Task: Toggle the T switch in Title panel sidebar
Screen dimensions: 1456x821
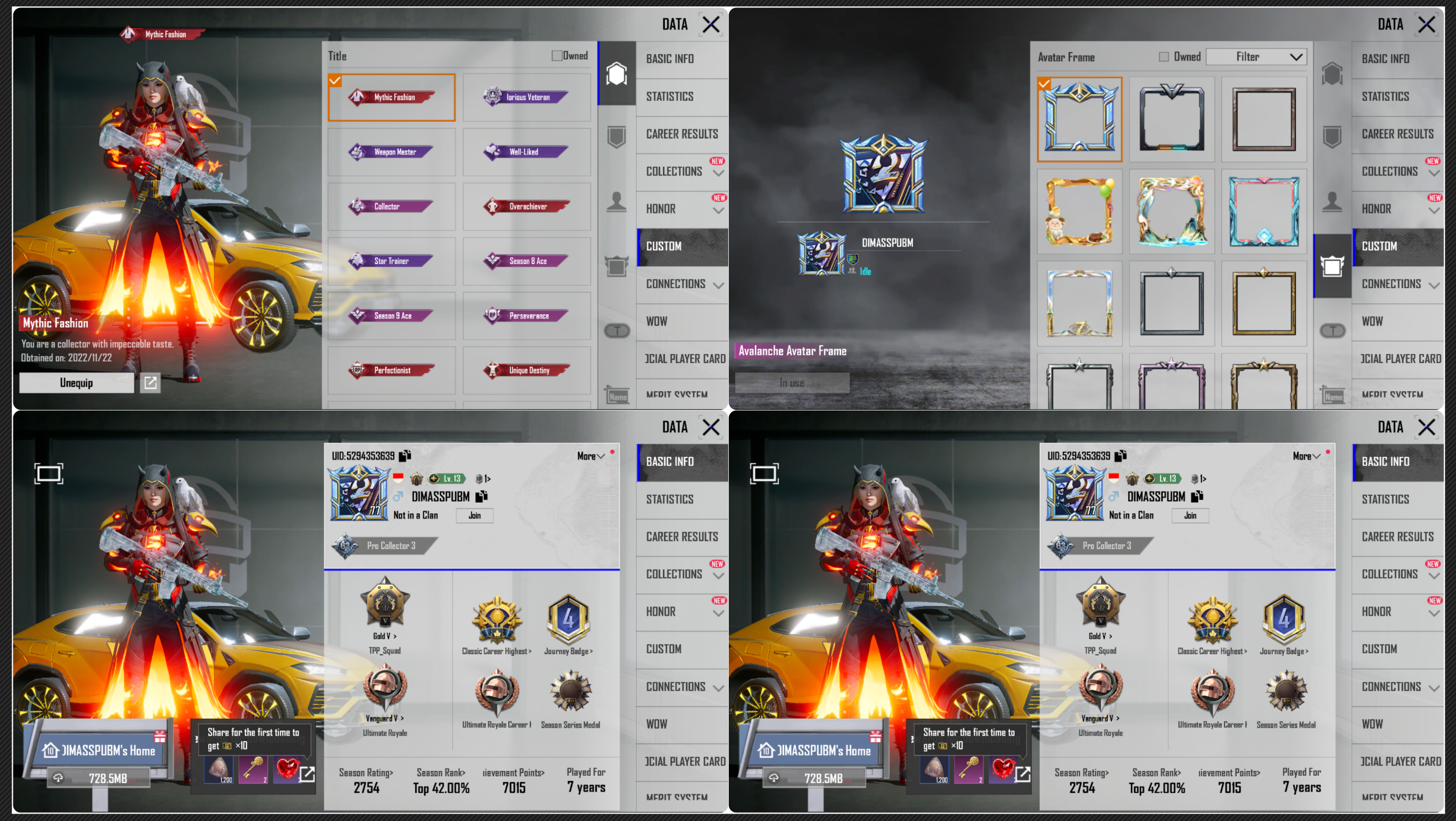Action: click(616, 330)
